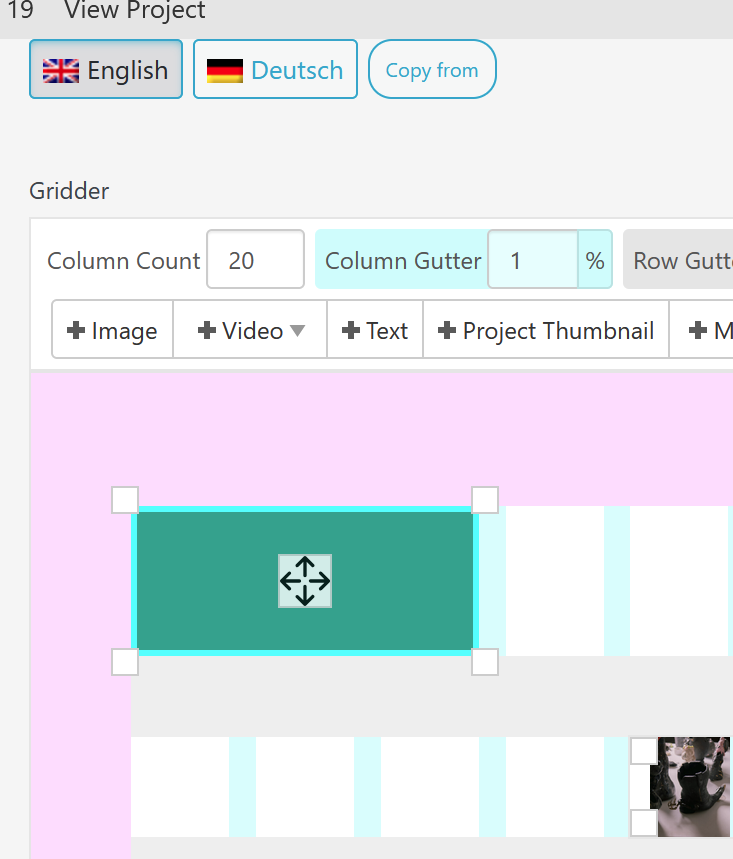
Task: Click the plus icon beside Video
Action: [x=207, y=331]
